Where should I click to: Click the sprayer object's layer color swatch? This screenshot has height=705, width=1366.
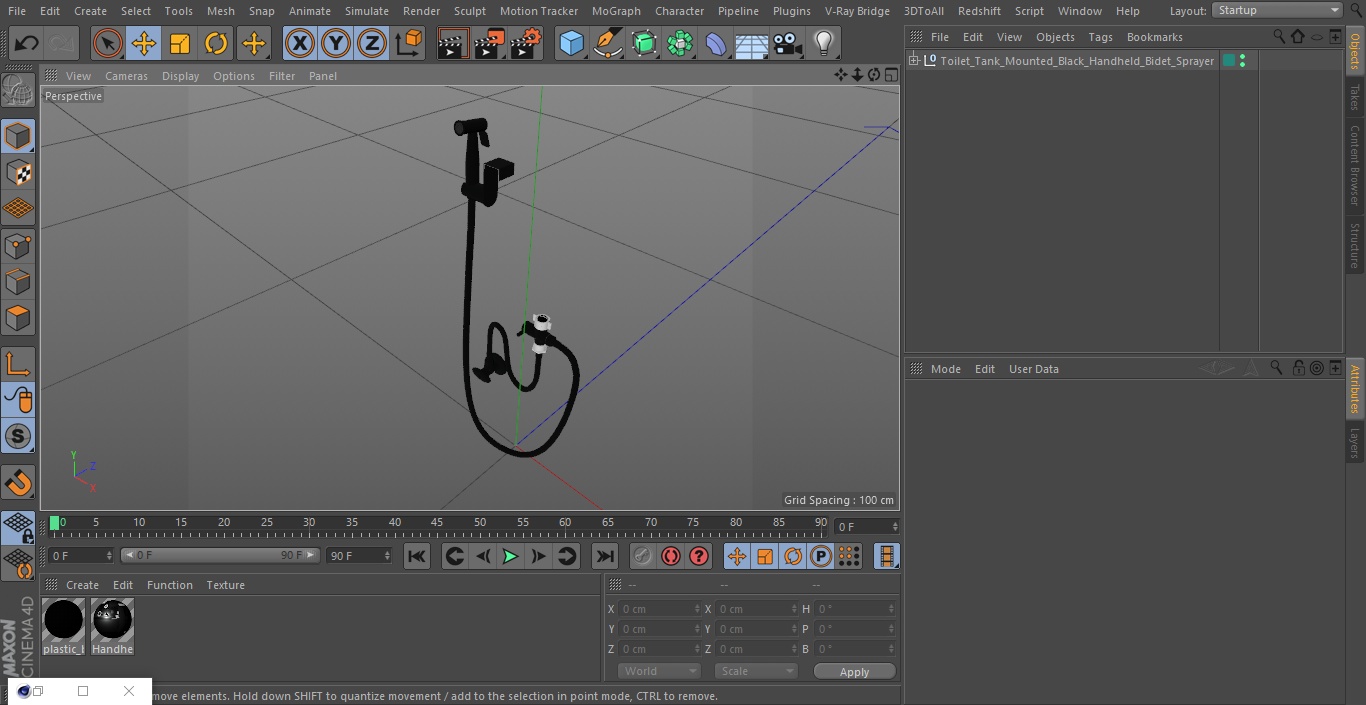pos(1229,61)
